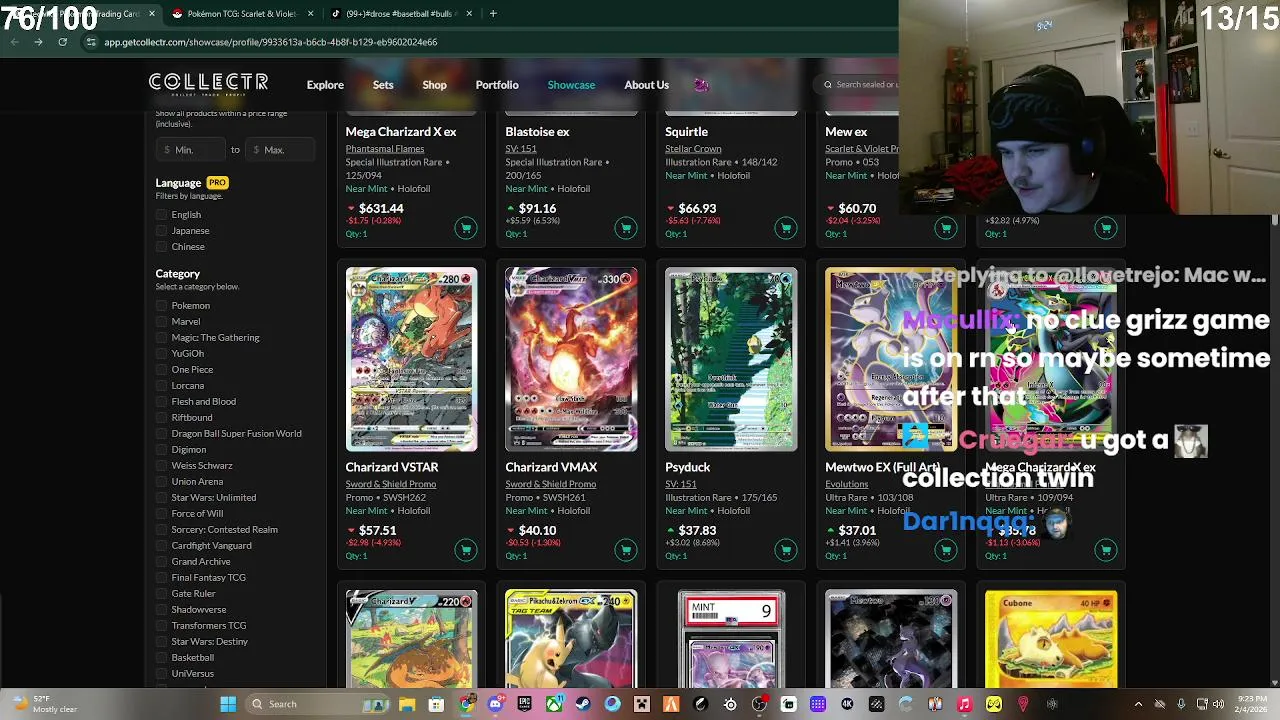Check the Marvel category
This screenshot has height=720, width=1280.
pos(161,322)
